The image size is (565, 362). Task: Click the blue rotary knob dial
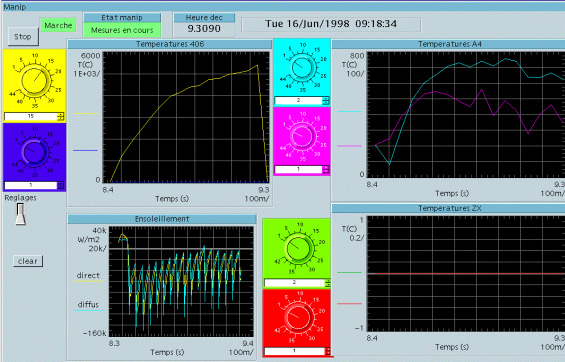(x=35, y=151)
